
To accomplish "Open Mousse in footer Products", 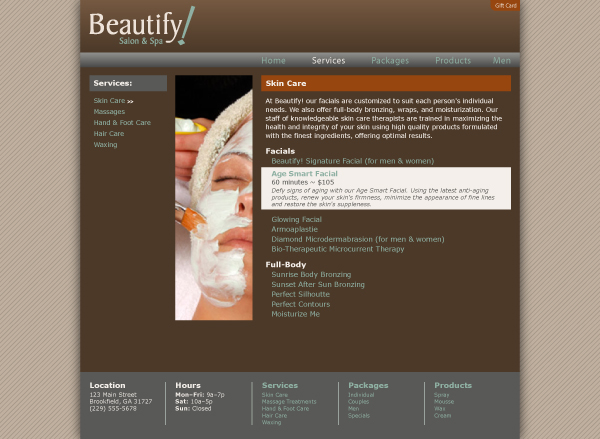I will pos(444,401).
